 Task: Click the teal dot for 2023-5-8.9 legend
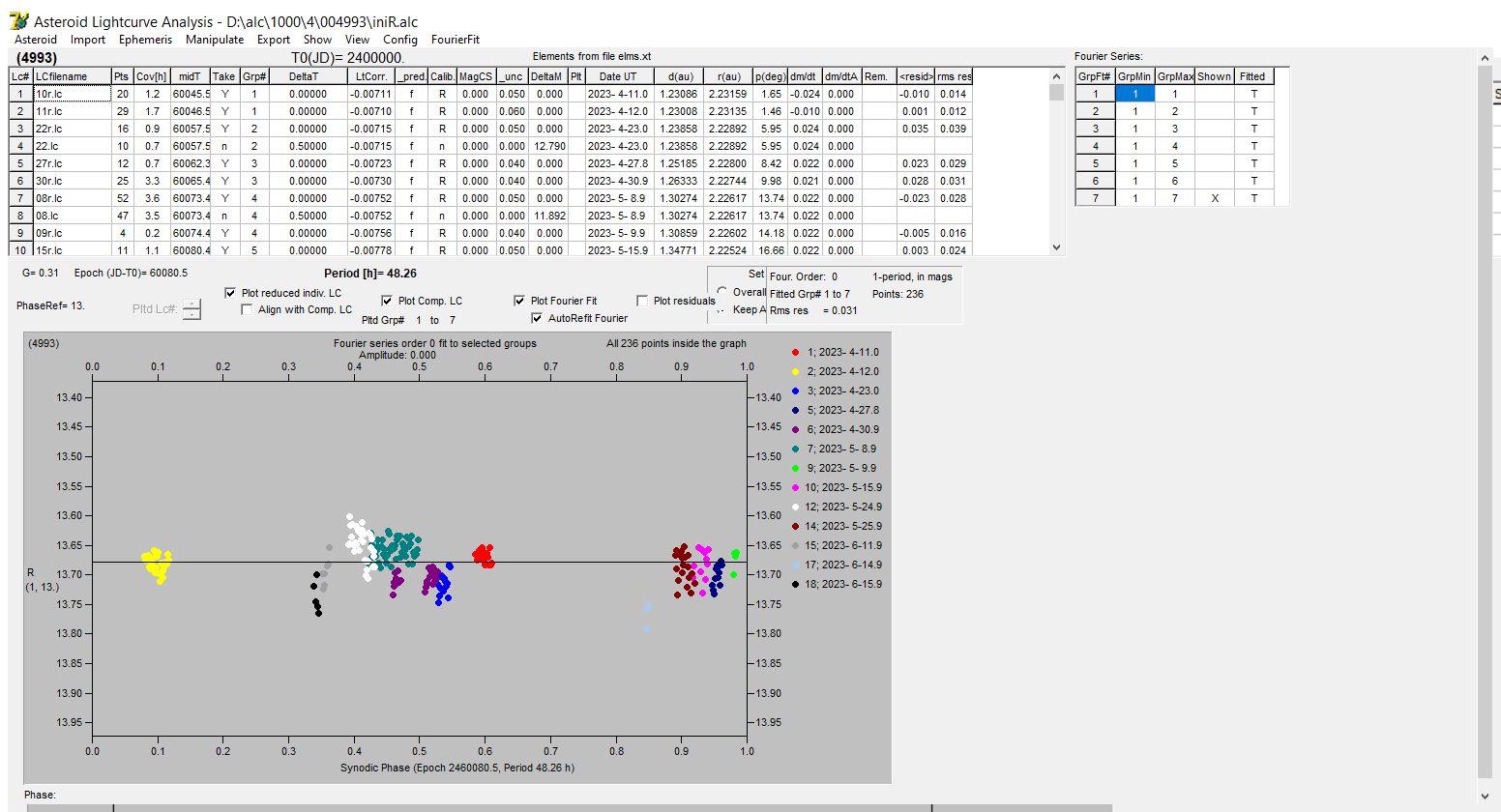coord(795,449)
